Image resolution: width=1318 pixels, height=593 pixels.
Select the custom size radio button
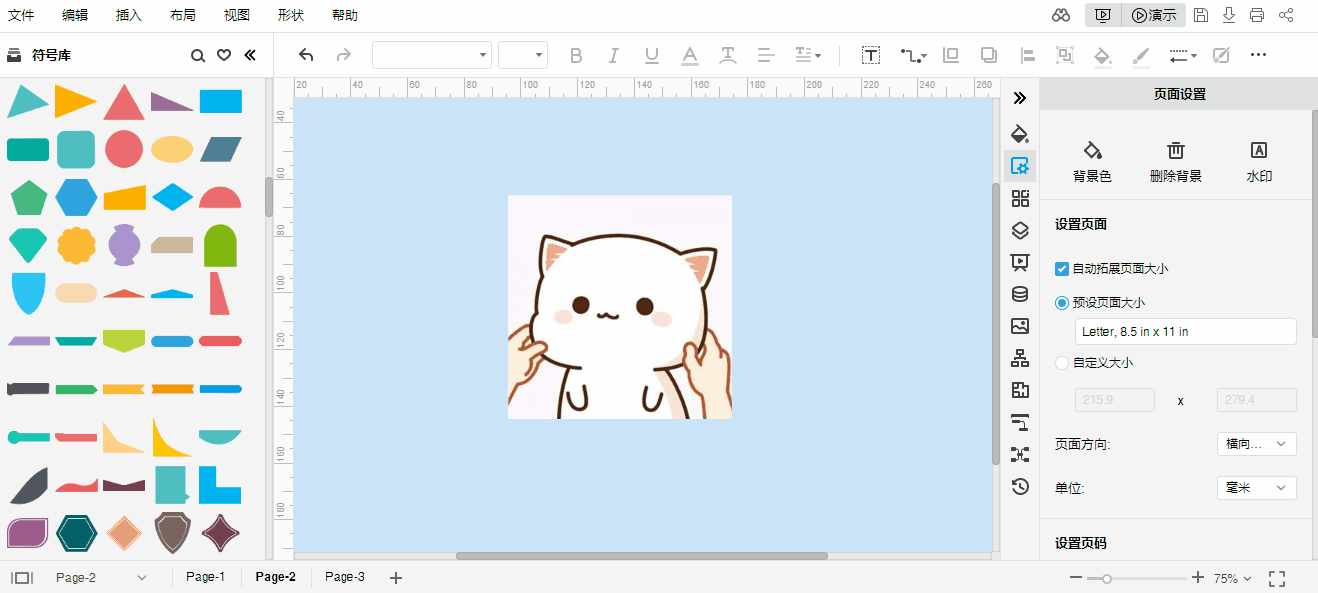pyautogui.click(x=1062, y=363)
